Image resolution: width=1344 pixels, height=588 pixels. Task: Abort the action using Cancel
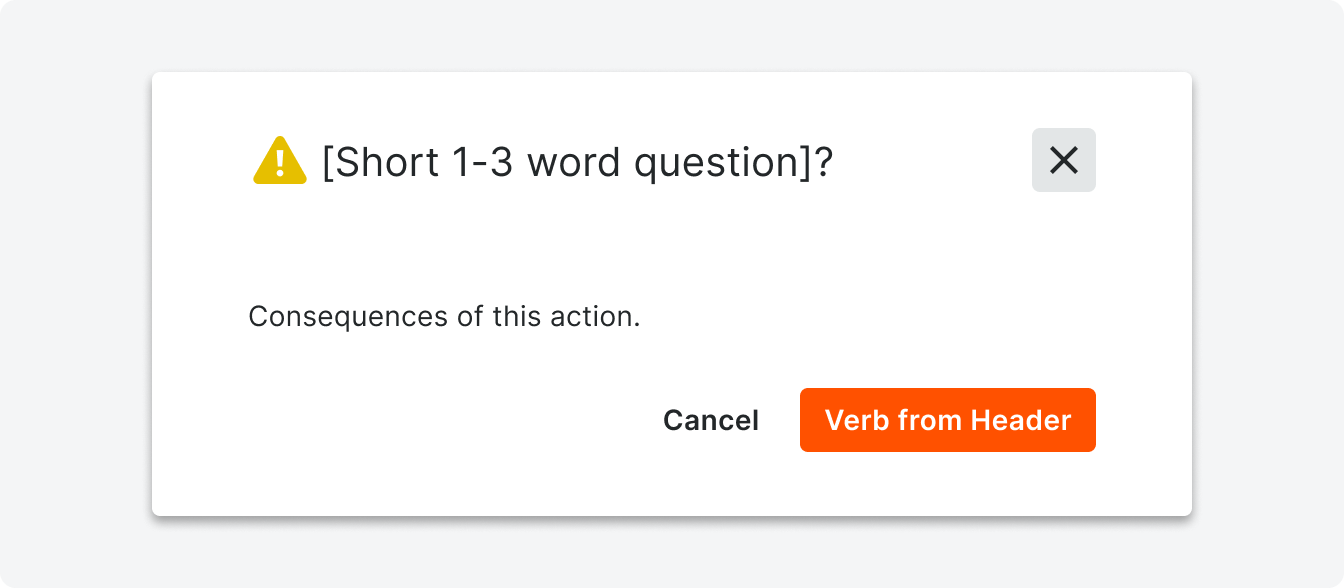(711, 420)
